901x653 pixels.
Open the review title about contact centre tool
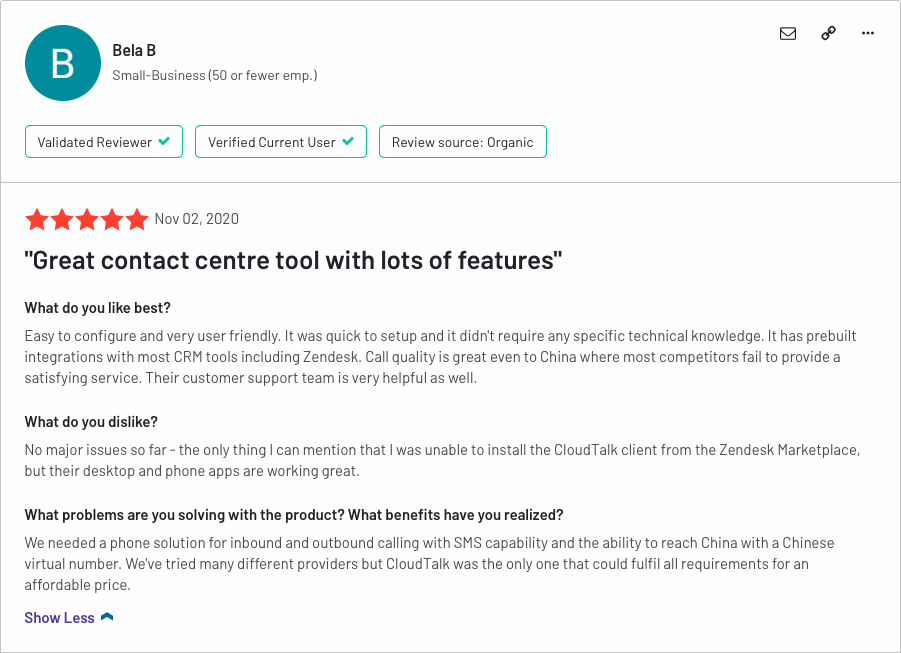pos(293,260)
